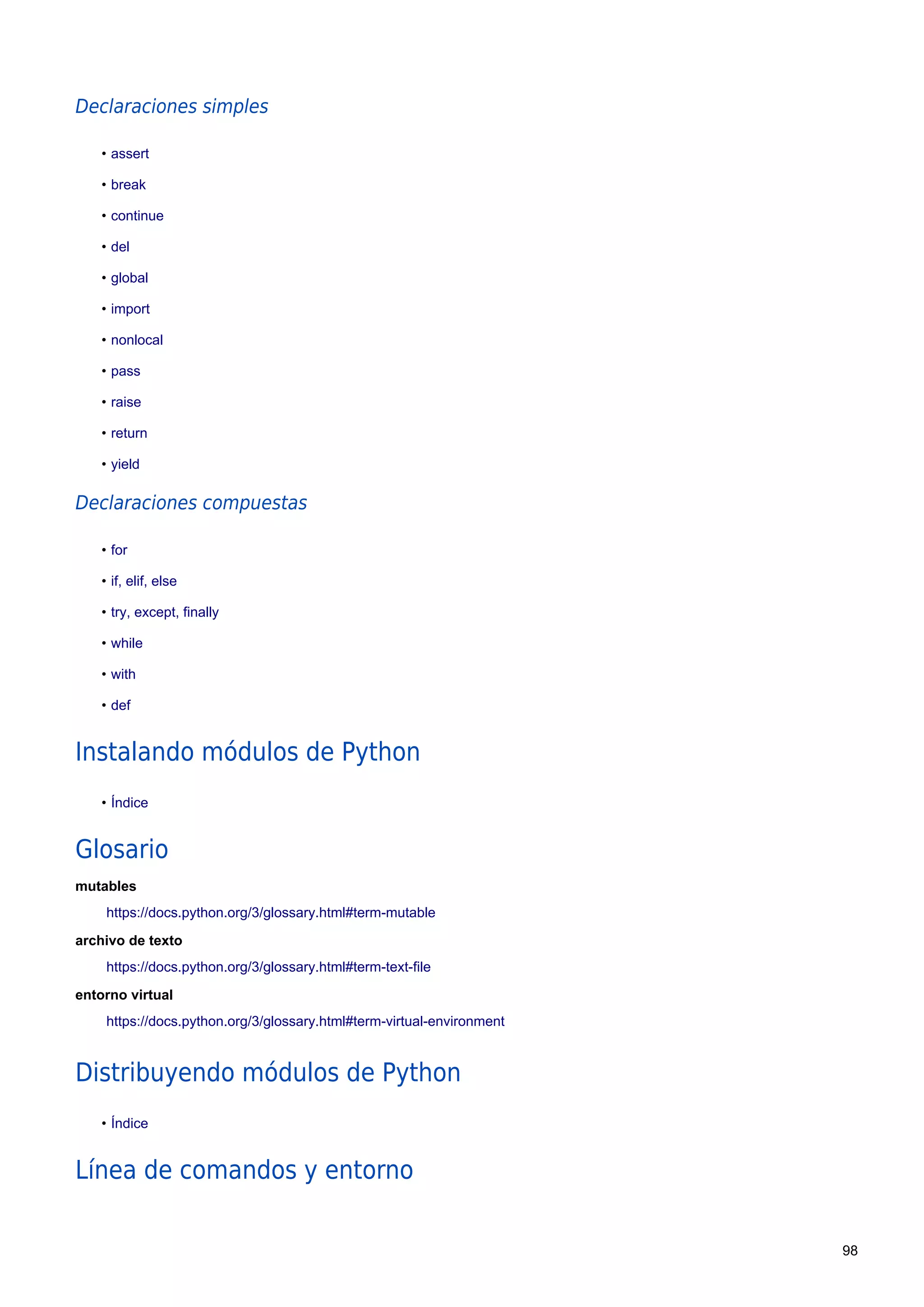Open the 'return' statement link
The height and width of the screenshot is (1307, 924).
click(x=129, y=433)
